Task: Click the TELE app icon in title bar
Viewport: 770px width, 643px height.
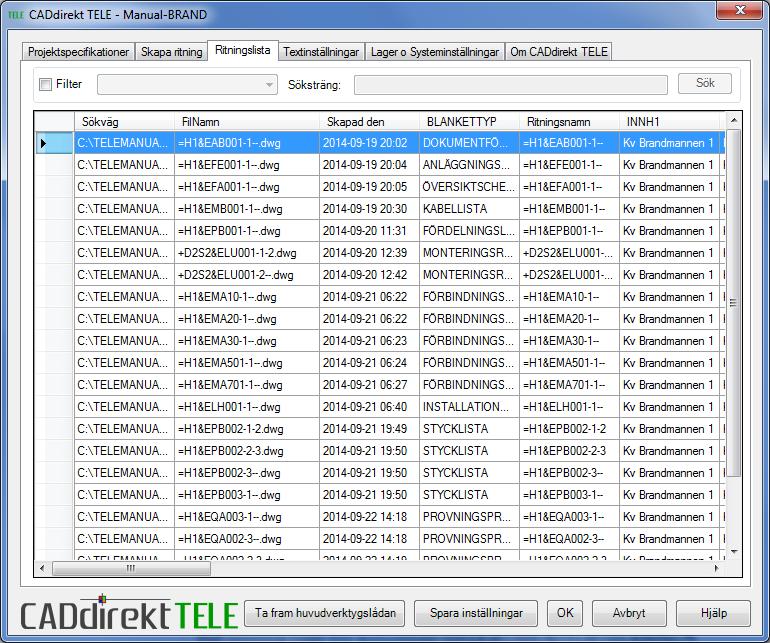Action: 16,15
